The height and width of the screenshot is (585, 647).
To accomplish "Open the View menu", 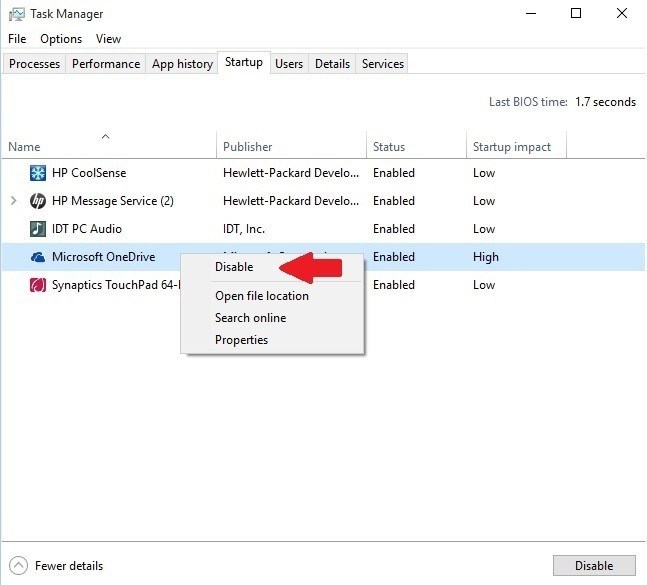I will 108,39.
